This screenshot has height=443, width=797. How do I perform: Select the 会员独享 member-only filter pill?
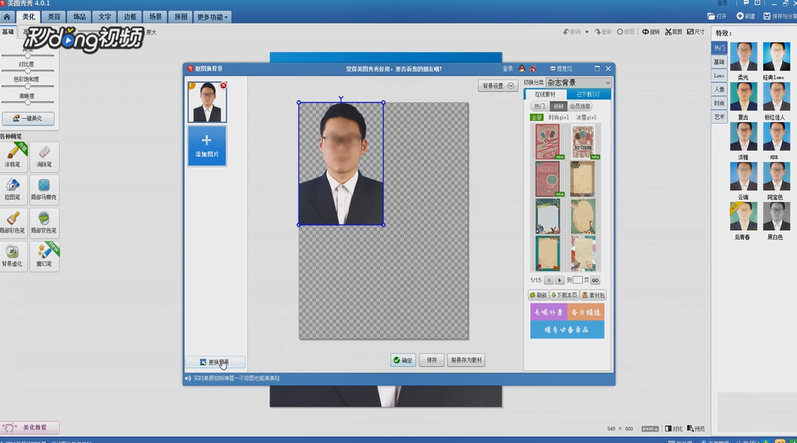[x=580, y=106]
